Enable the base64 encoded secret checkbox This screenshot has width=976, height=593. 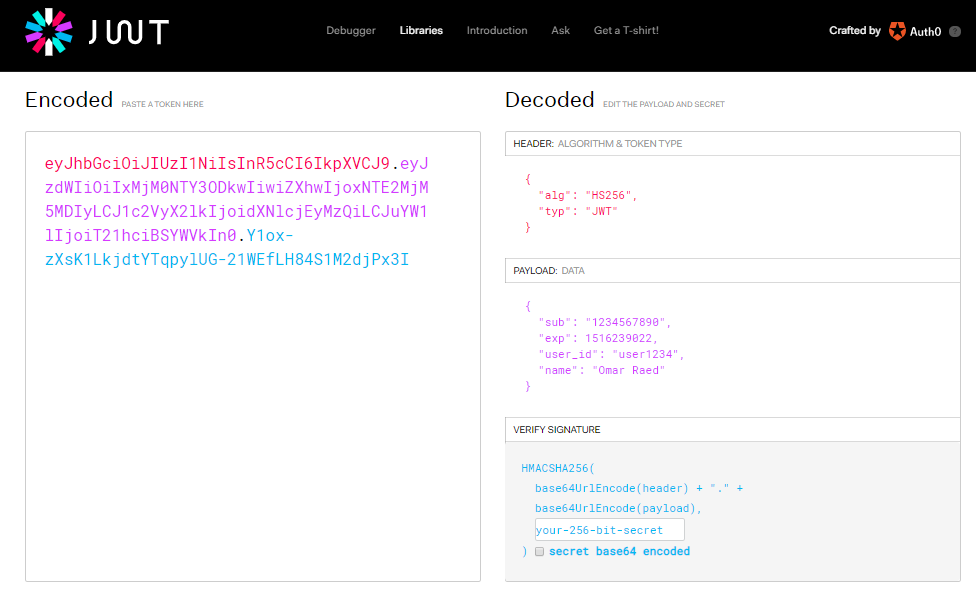pos(539,551)
